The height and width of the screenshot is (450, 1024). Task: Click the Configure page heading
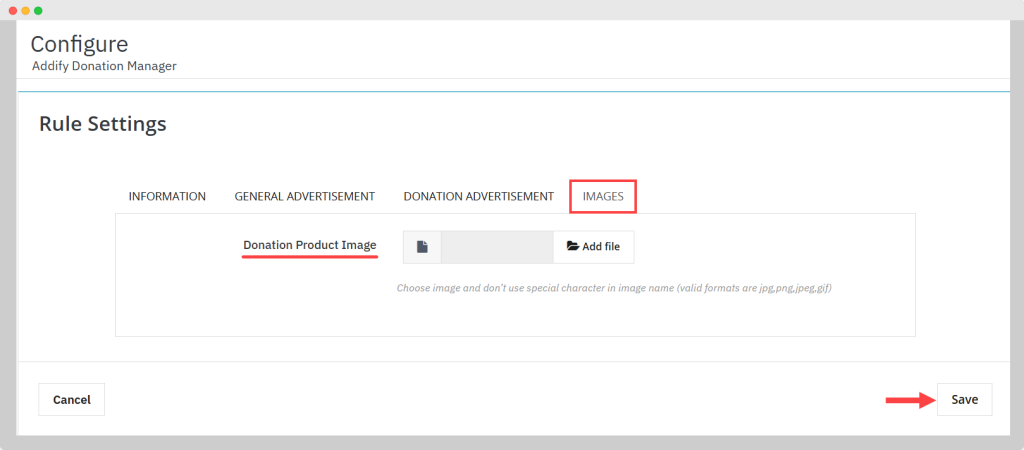click(79, 44)
